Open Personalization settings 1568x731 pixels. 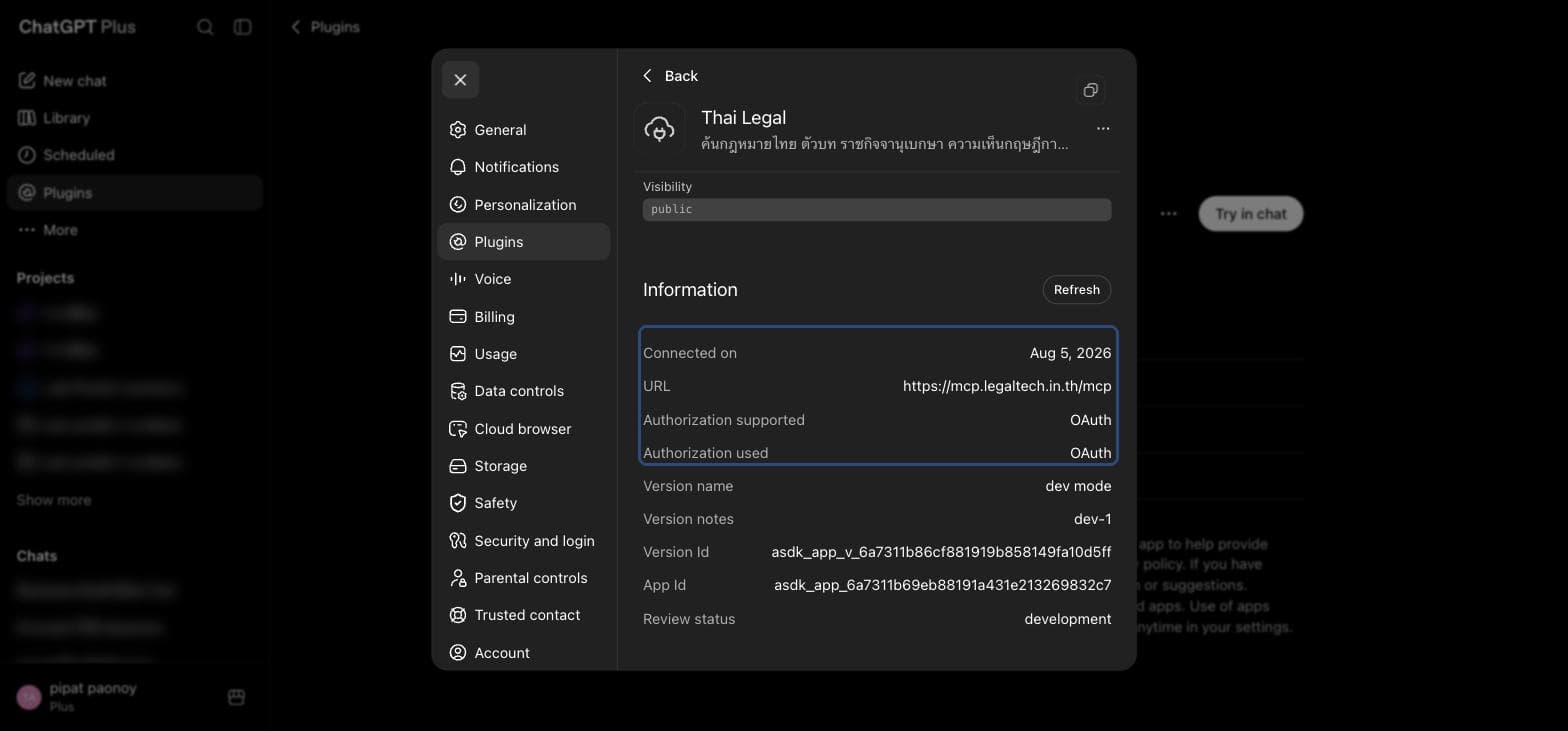(523, 205)
